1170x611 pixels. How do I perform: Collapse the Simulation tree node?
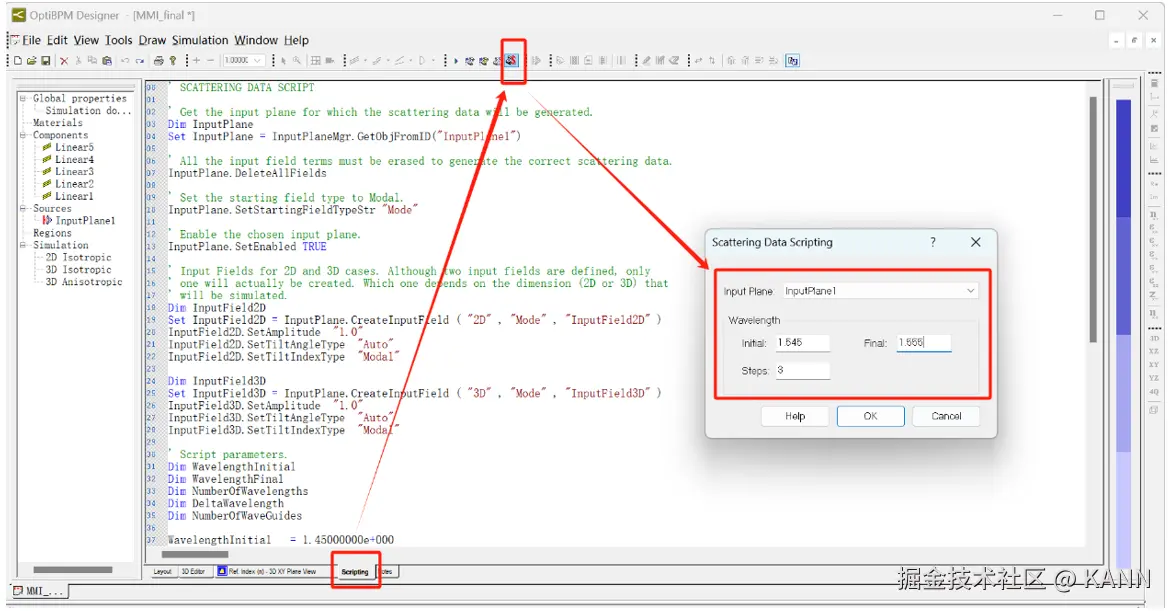(23, 245)
